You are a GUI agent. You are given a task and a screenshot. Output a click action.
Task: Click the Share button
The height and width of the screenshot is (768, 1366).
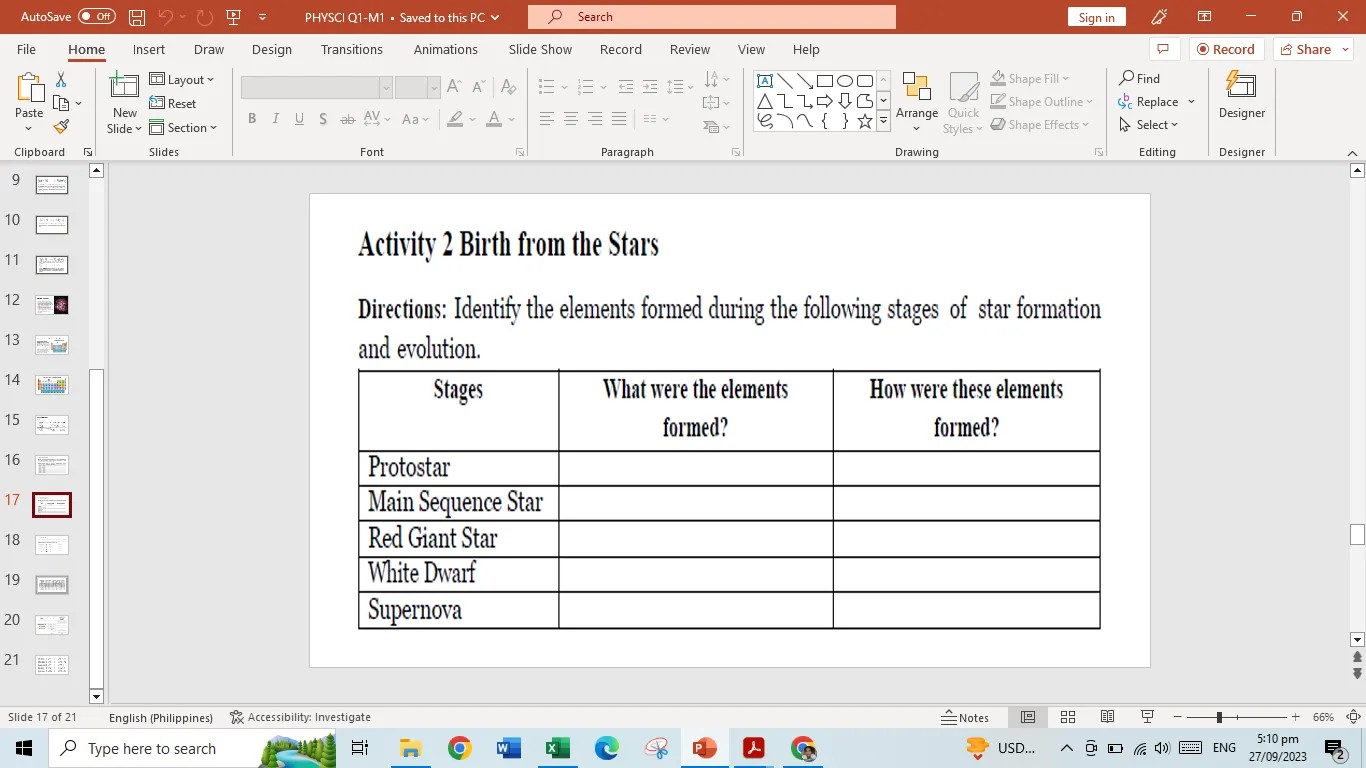click(1311, 49)
